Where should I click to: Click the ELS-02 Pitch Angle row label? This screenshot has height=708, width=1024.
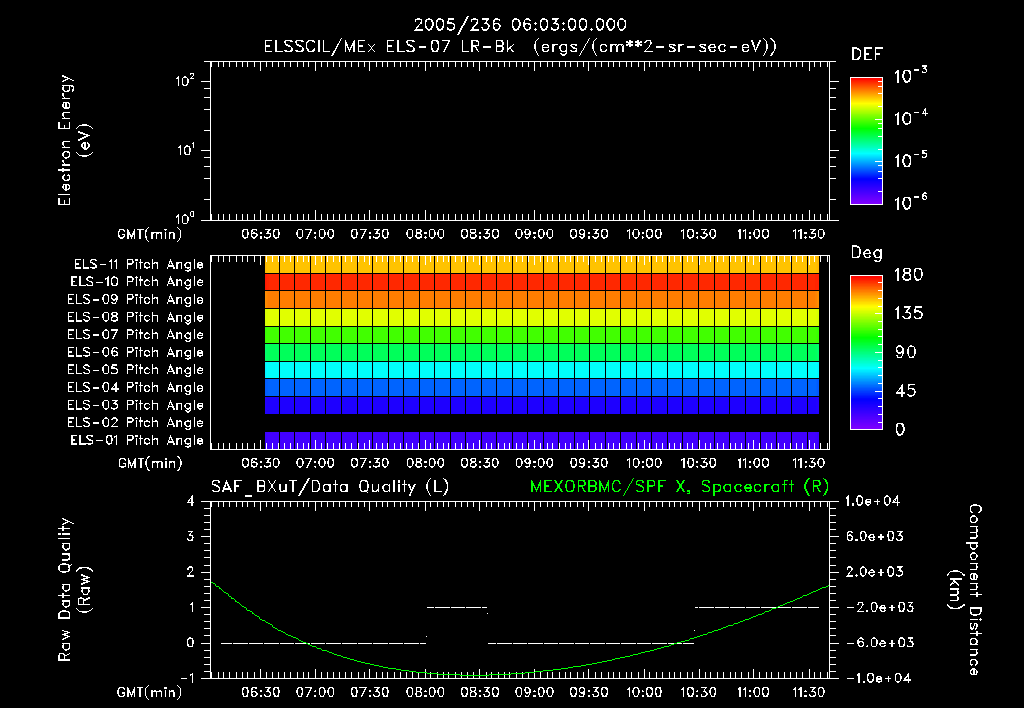click(135, 423)
